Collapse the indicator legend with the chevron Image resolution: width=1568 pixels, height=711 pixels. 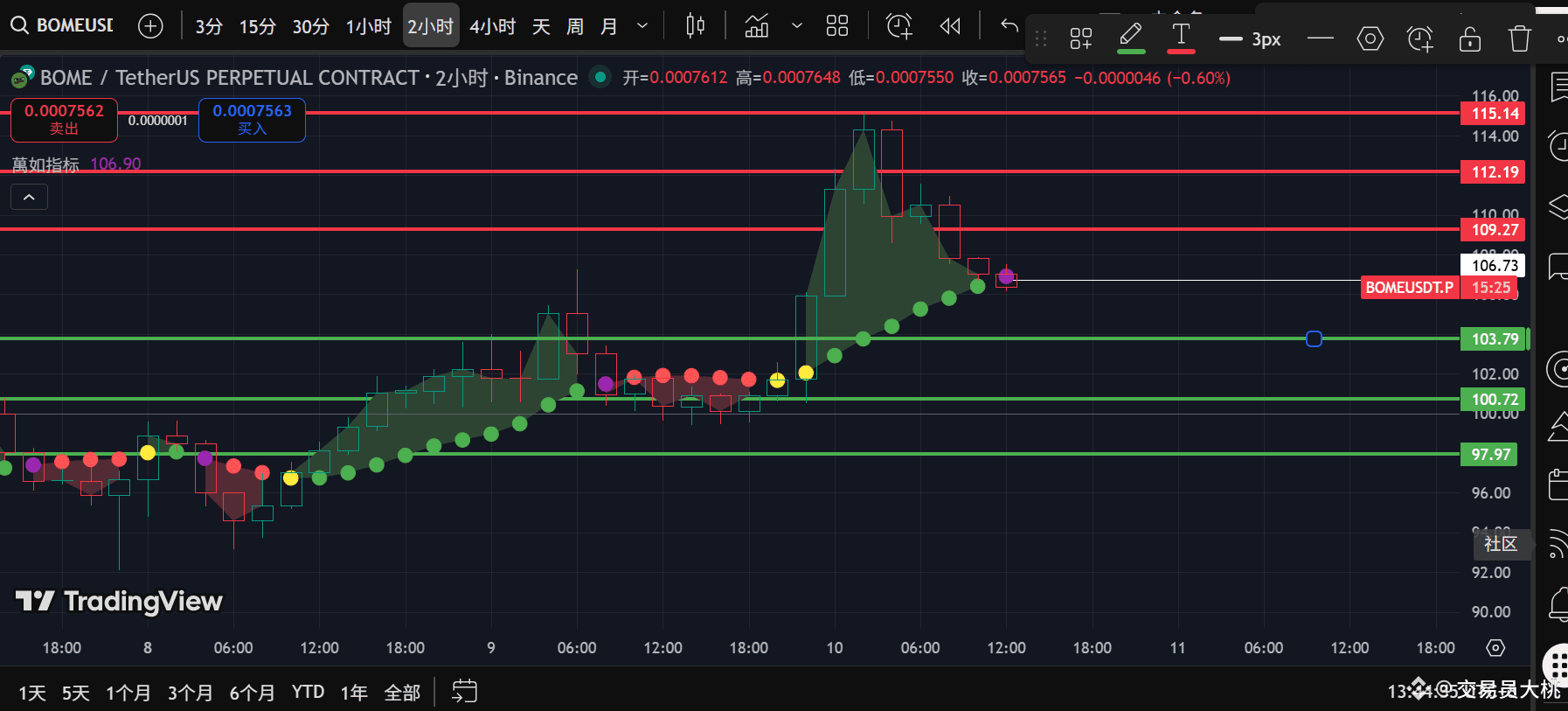click(29, 197)
